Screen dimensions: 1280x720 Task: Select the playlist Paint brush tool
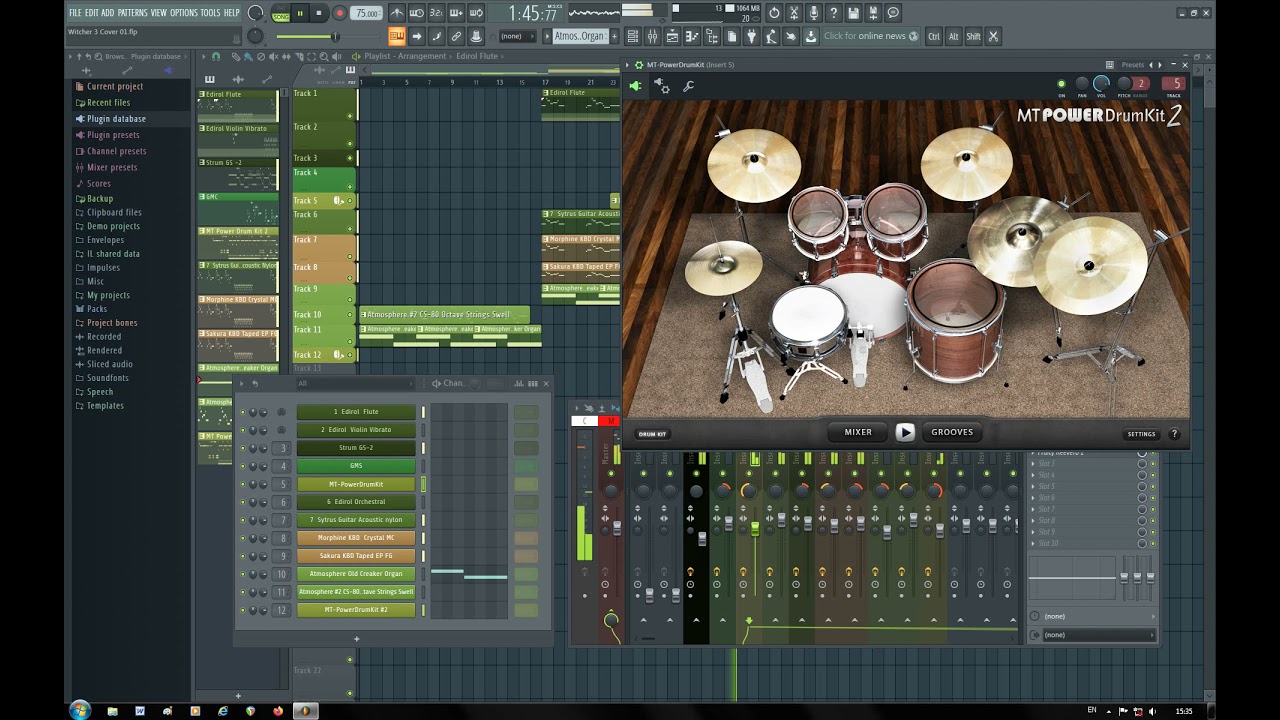click(248, 56)
